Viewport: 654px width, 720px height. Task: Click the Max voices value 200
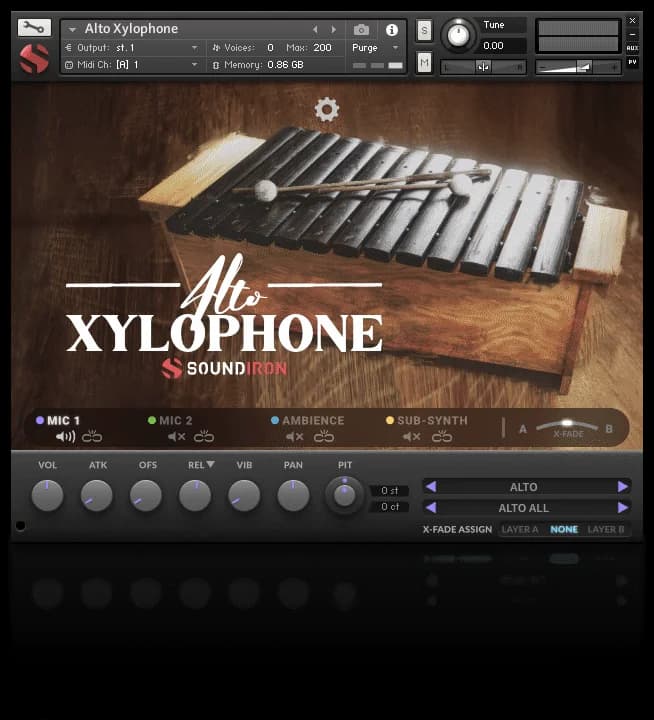pos(322,48)
